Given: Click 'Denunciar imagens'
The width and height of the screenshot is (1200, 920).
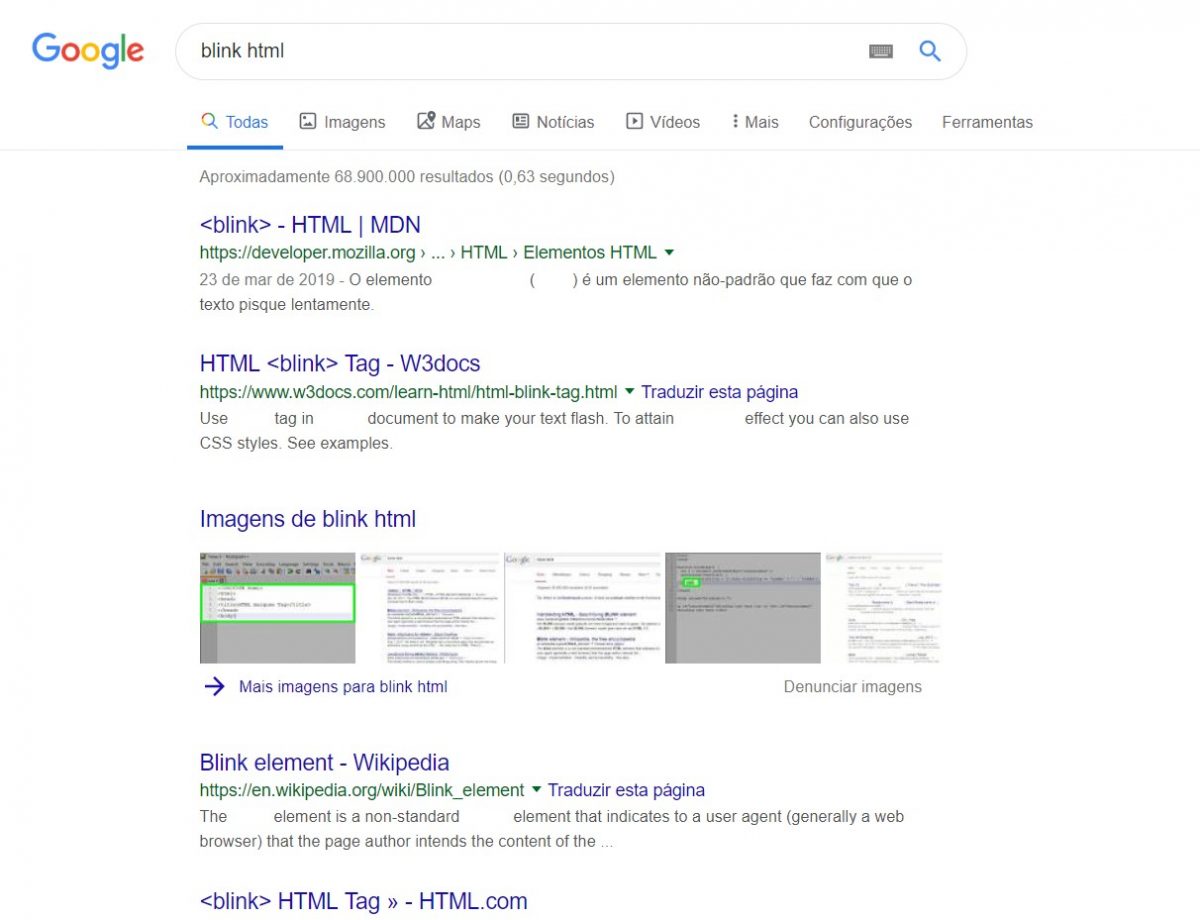Looking at the screenshot, I should tap(853, 687).
